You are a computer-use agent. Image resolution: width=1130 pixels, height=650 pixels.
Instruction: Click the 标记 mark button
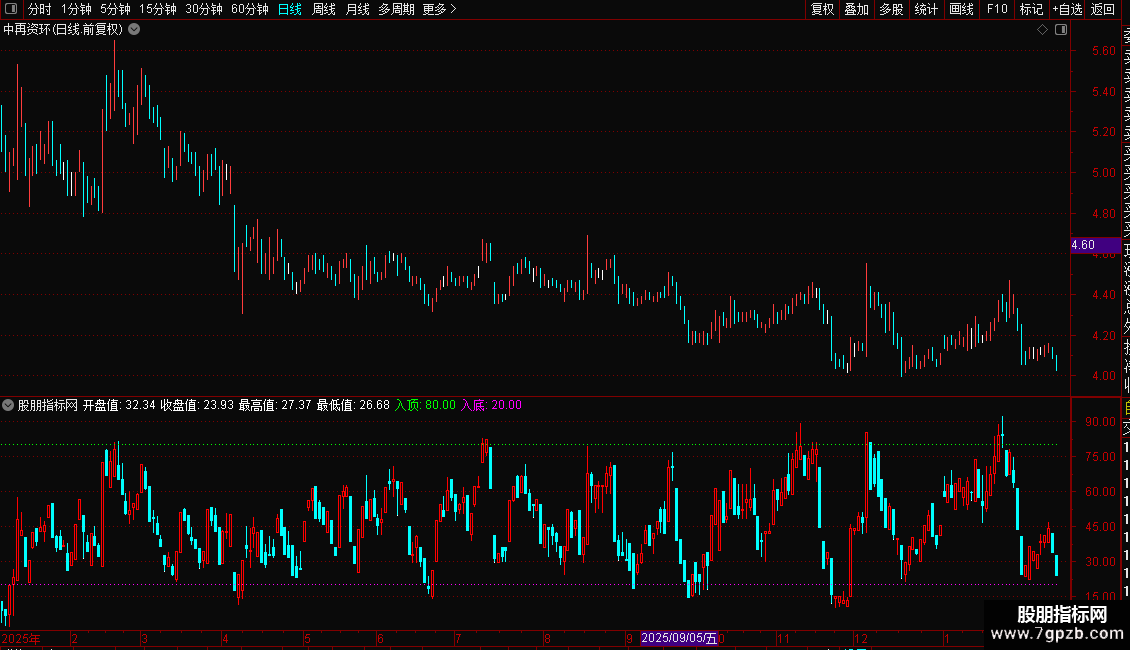point(1031,9)
